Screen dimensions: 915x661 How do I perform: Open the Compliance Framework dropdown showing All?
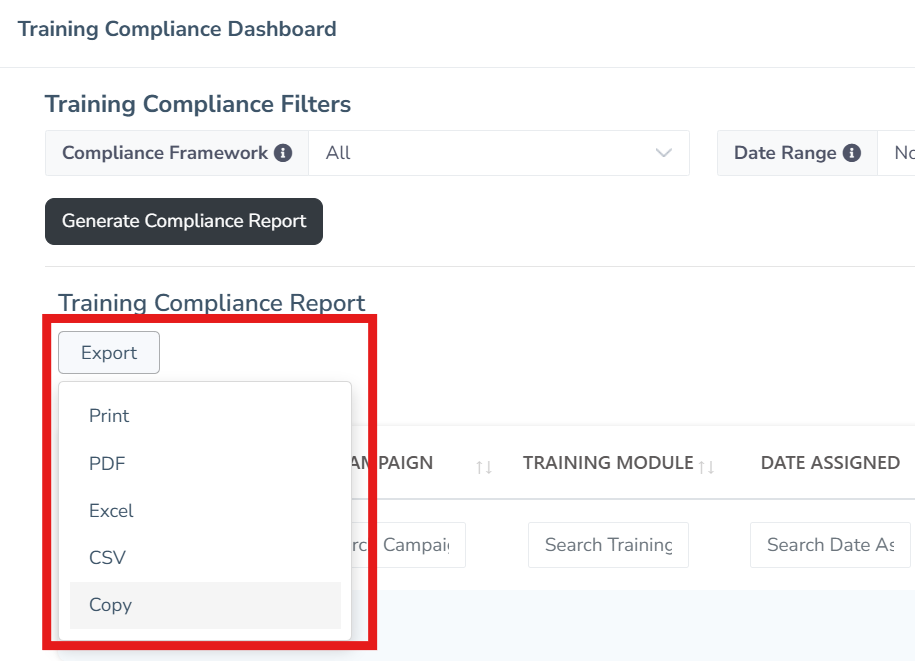point(498,153)
